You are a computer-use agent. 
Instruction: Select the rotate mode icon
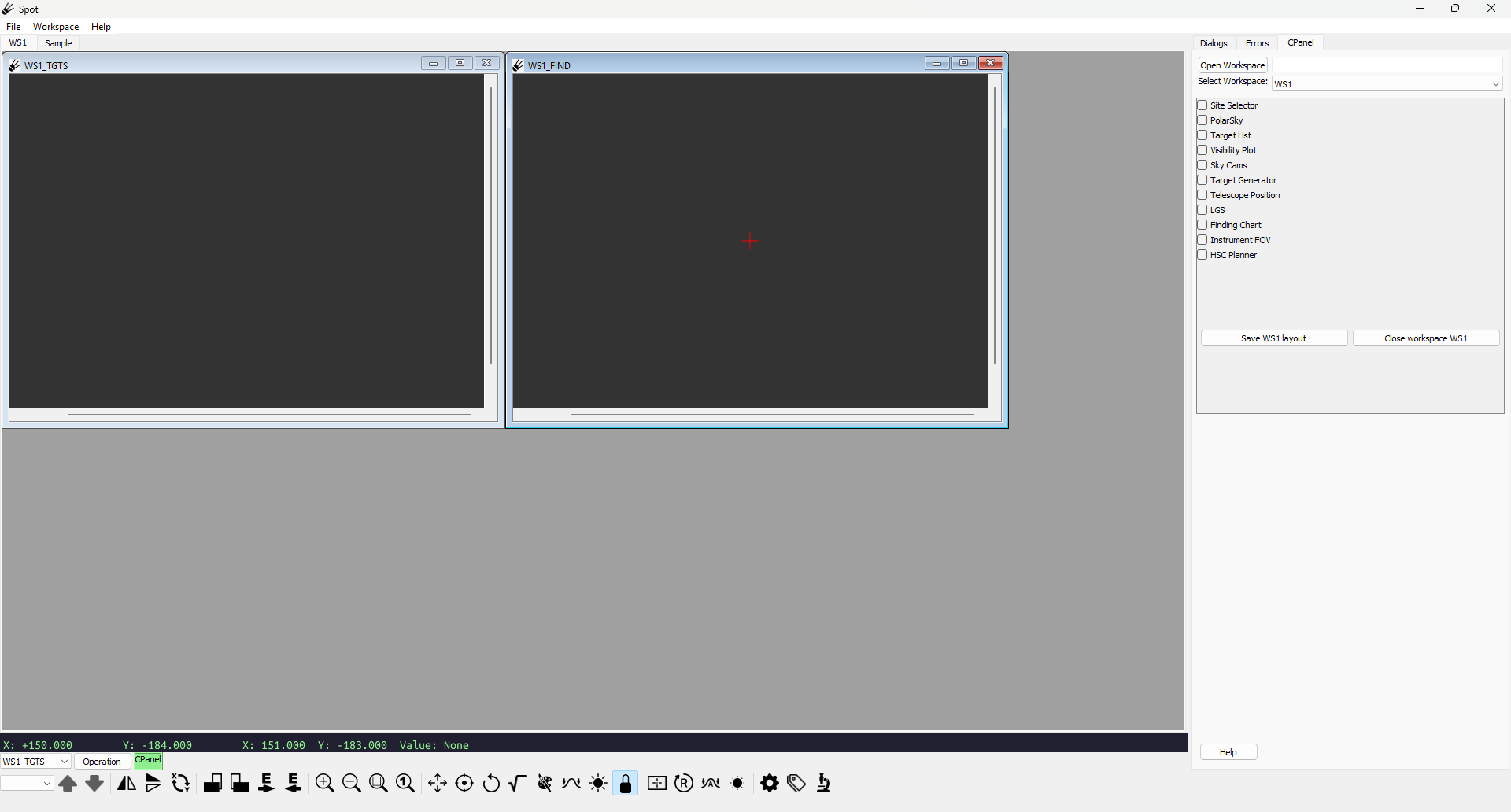[x=492, y=784]
